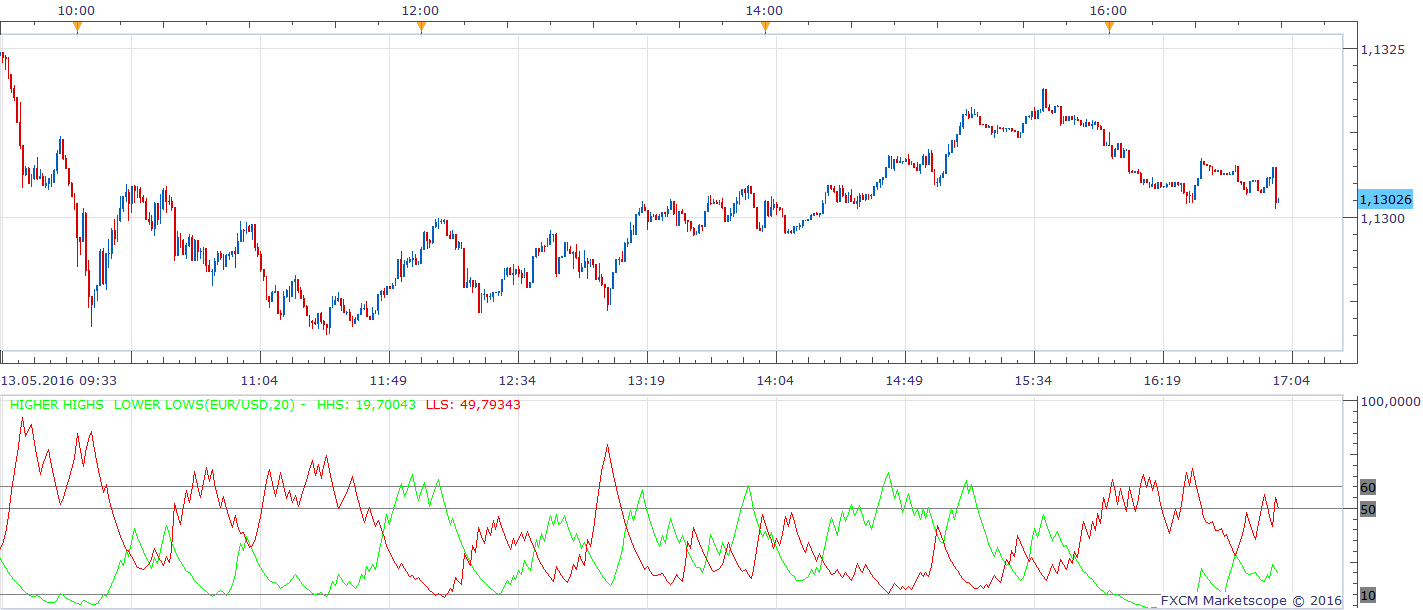
Task: Click the 14:49 time axis label
Action: (904, 380)
